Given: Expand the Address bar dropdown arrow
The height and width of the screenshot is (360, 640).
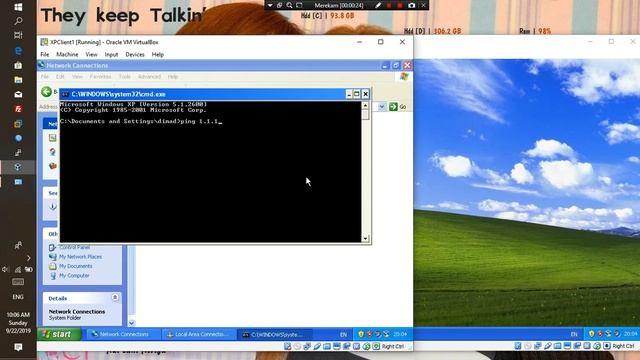Looking at the screenshot, I should (382, 107).
